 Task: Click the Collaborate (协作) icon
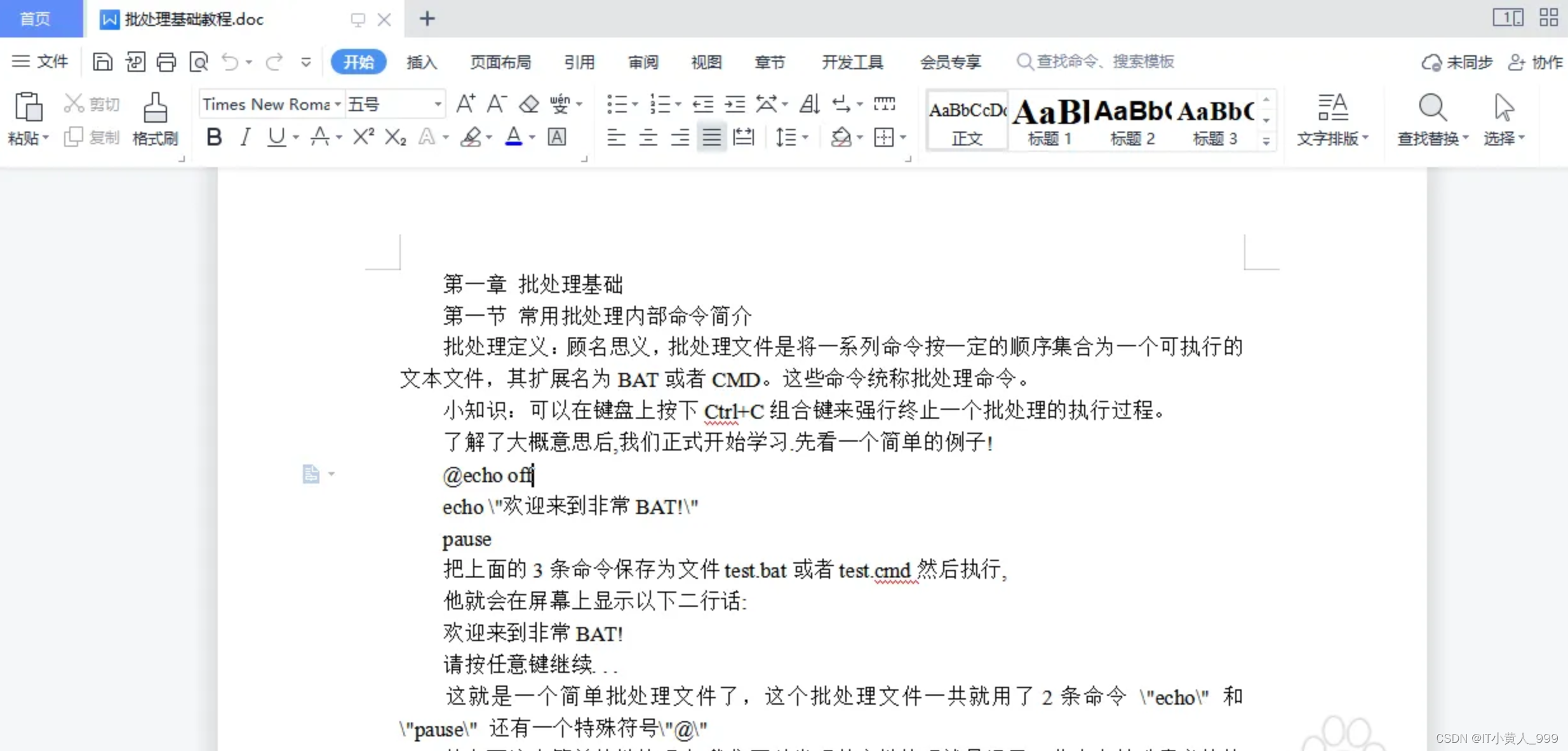click(x=1536, y=62)
